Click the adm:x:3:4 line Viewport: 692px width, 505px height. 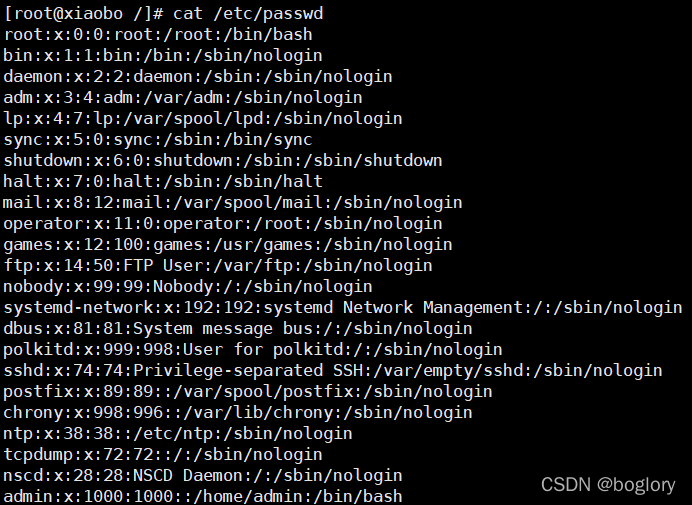(x=183, y=98)
